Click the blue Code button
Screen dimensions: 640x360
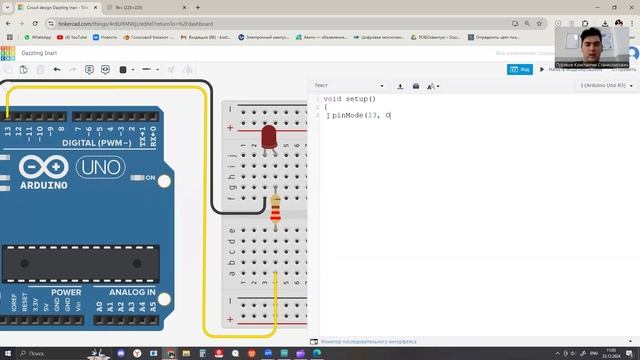point(520,69)
